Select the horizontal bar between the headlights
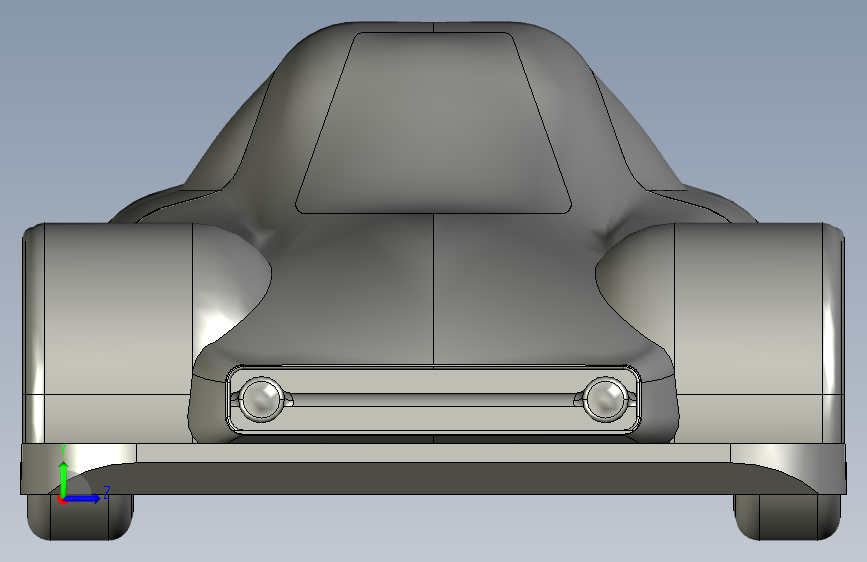The height and width of the screenshot is (562, 867). [434, 400]
